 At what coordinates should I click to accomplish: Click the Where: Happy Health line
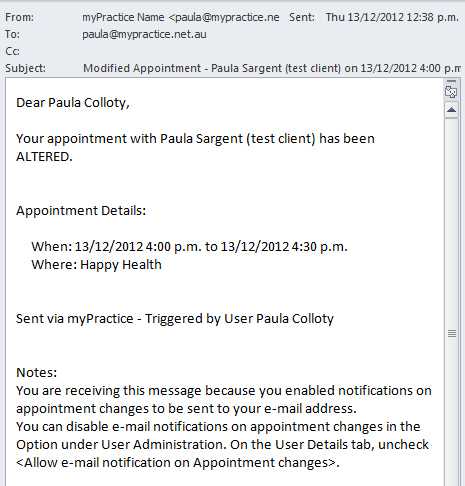(96, 265)
